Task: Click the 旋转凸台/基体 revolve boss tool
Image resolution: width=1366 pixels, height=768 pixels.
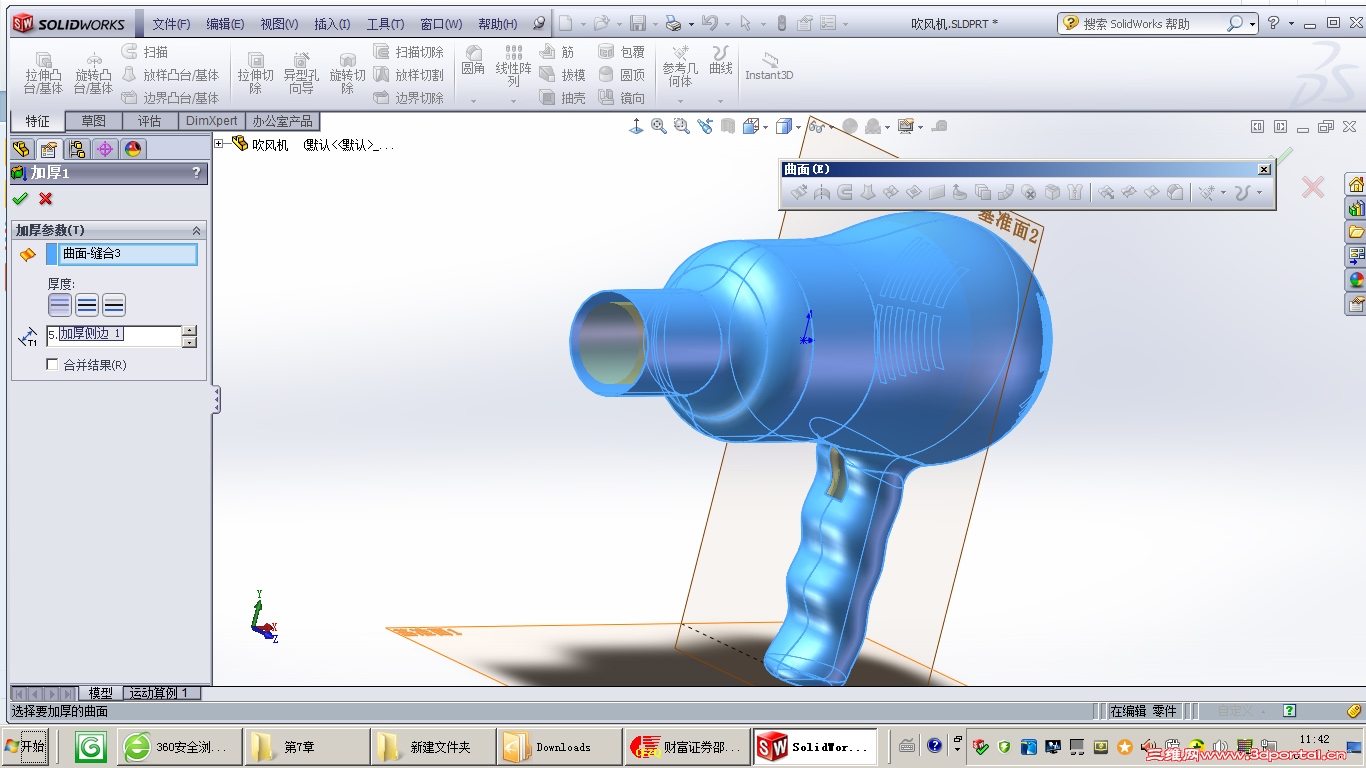Action: [93, 72]
